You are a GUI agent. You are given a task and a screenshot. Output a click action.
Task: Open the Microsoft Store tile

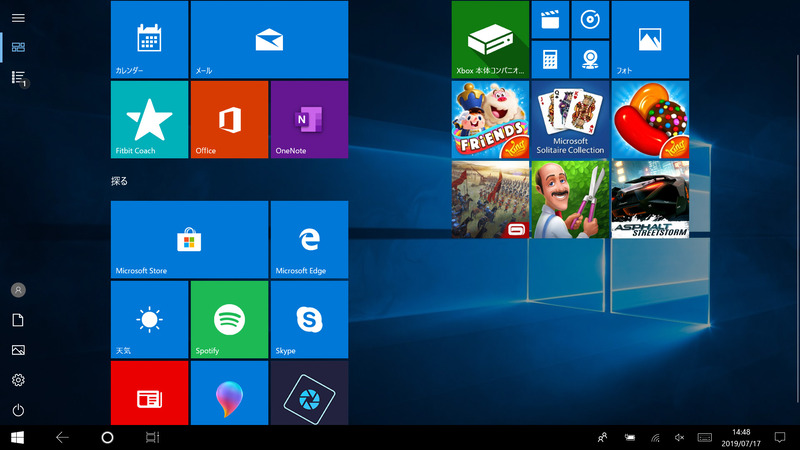click(x=189, y=239)
